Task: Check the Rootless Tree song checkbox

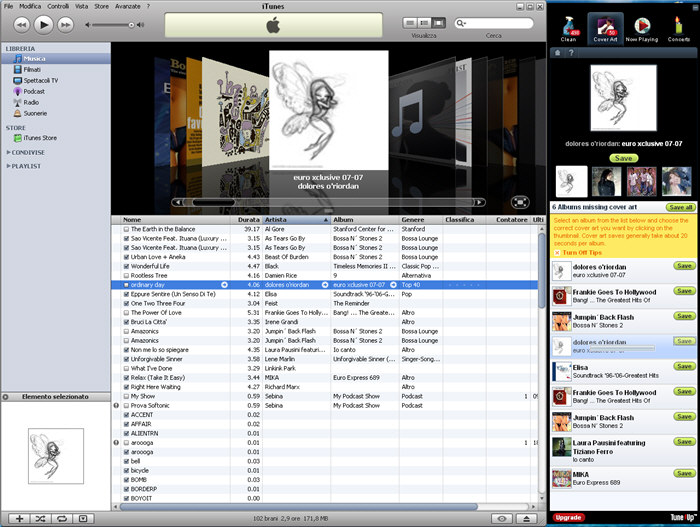Action: [126, 276]
